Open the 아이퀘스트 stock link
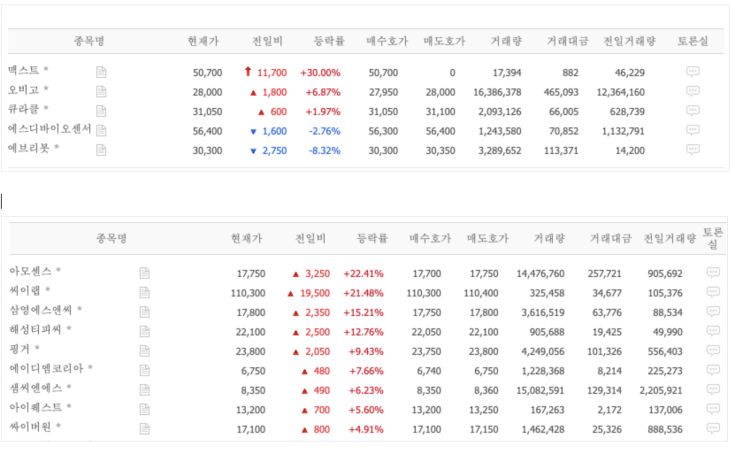This screenshot has width=743, height=454. tap(36, 407)
